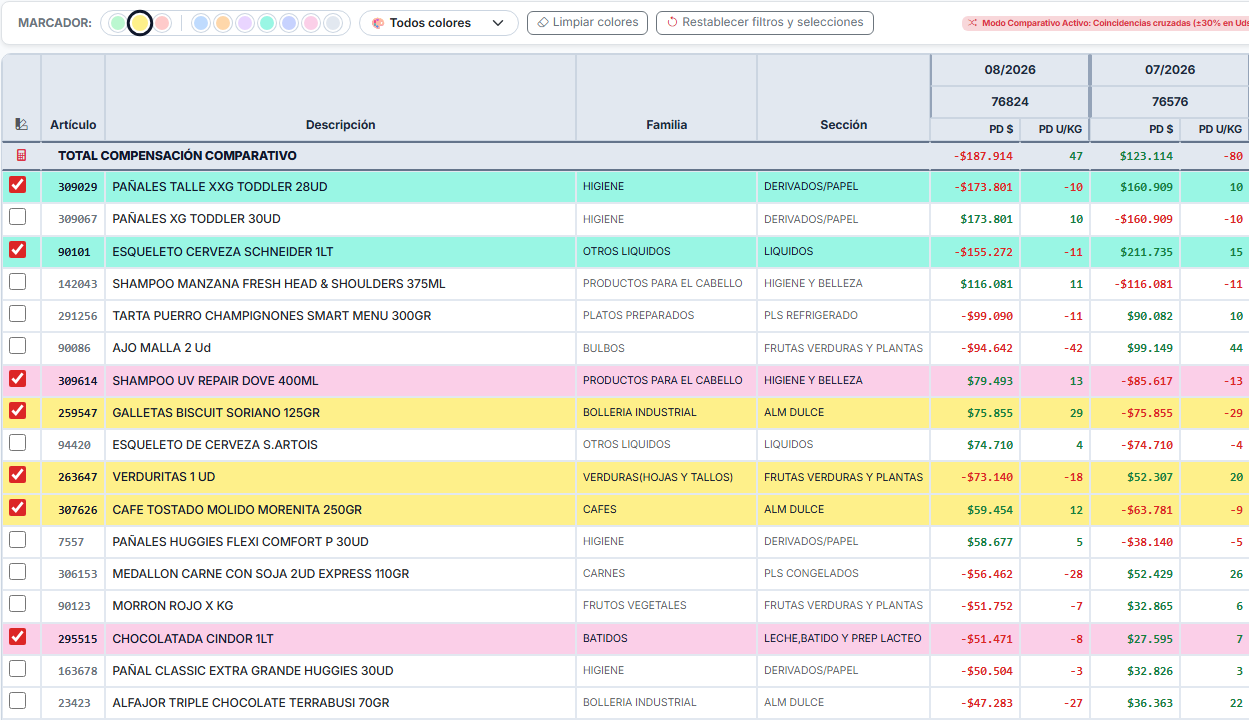Viewport: 1249px width, 720px height.
Task: Pick the lavender purple marker swatch
Action: tap(245, 23)
